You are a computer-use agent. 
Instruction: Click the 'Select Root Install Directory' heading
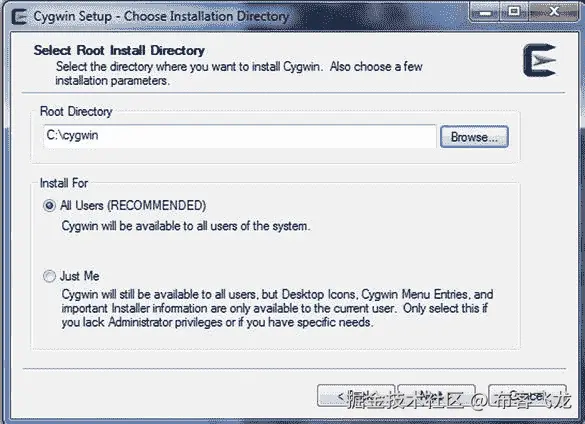pyautogui.click(x=119, y=50)
